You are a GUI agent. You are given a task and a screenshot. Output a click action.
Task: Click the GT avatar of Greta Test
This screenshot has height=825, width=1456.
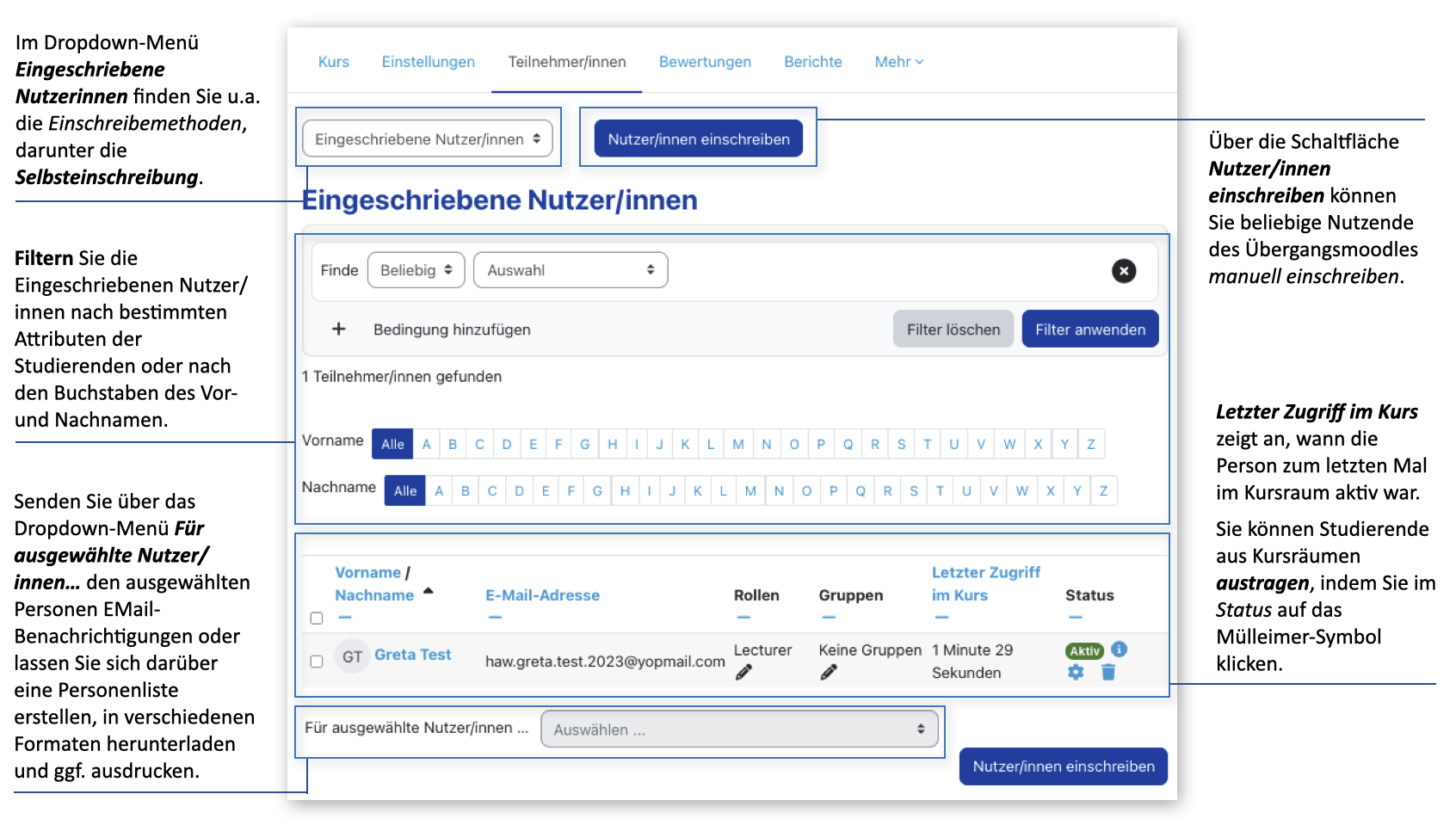[352, 656]
